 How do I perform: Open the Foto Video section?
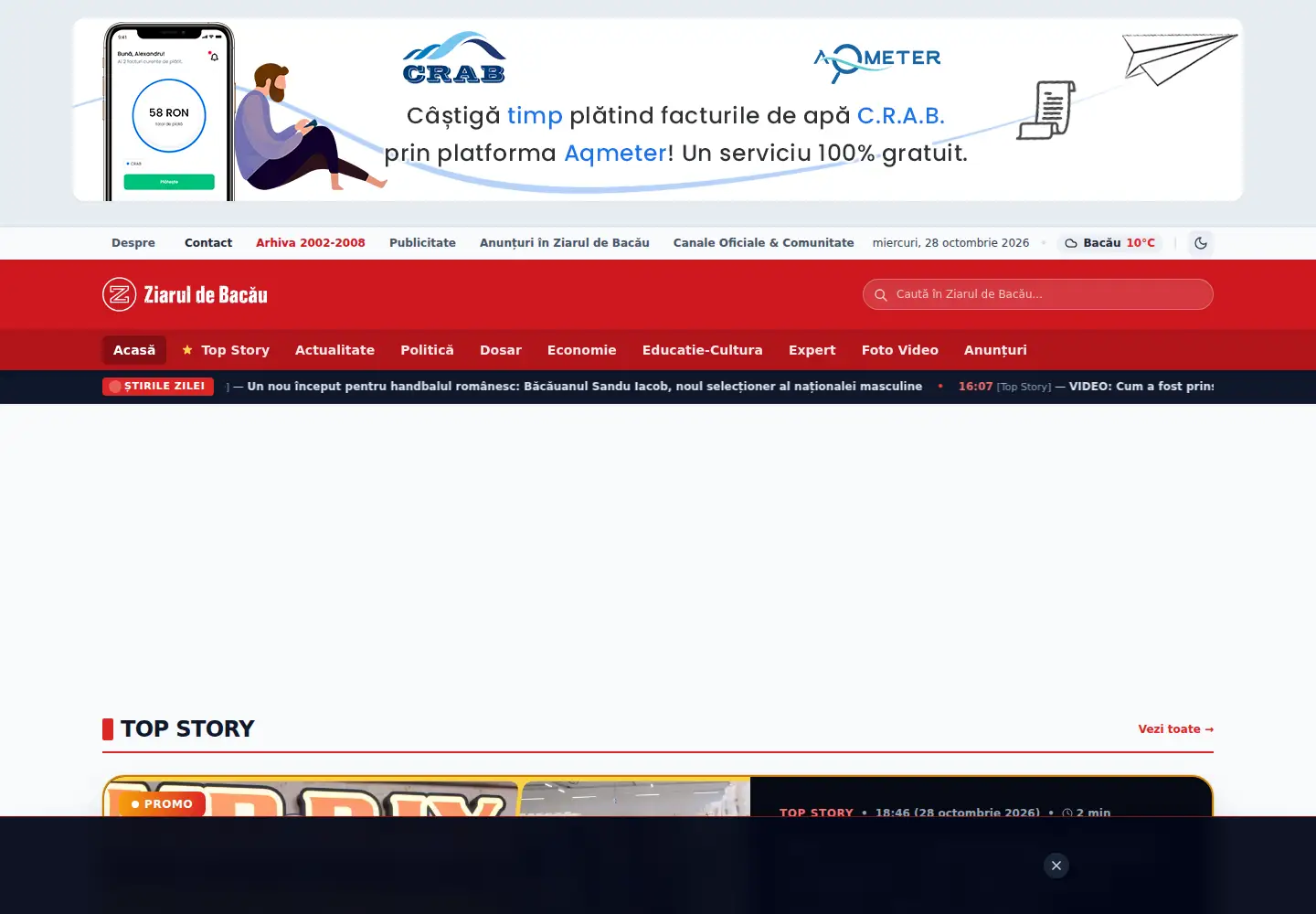pyautogui.click(x=900, y=350)
